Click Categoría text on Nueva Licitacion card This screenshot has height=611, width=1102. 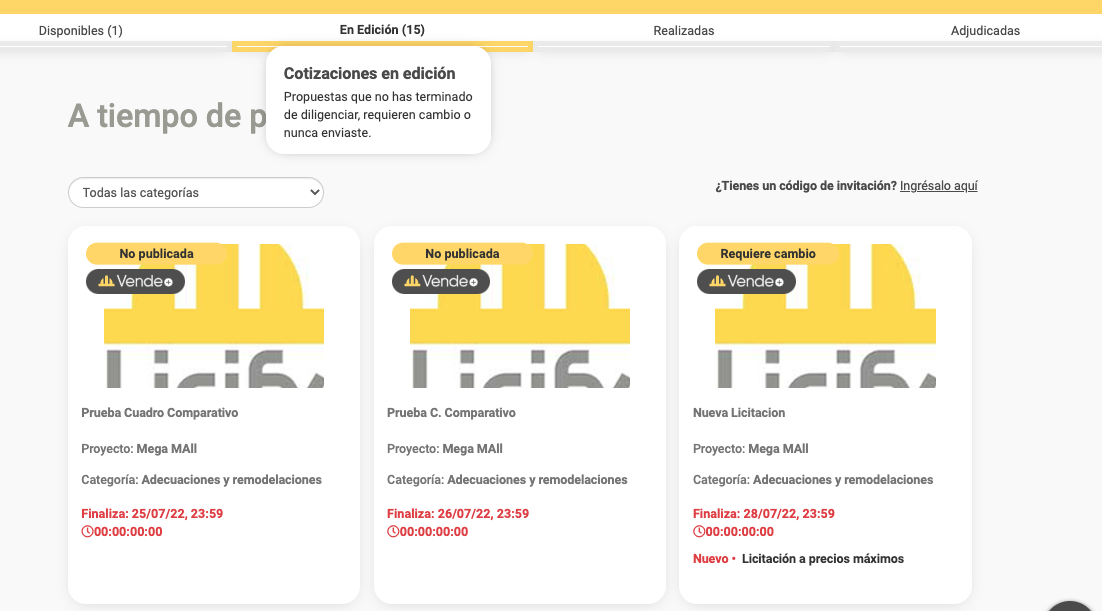tap(812, 480)
